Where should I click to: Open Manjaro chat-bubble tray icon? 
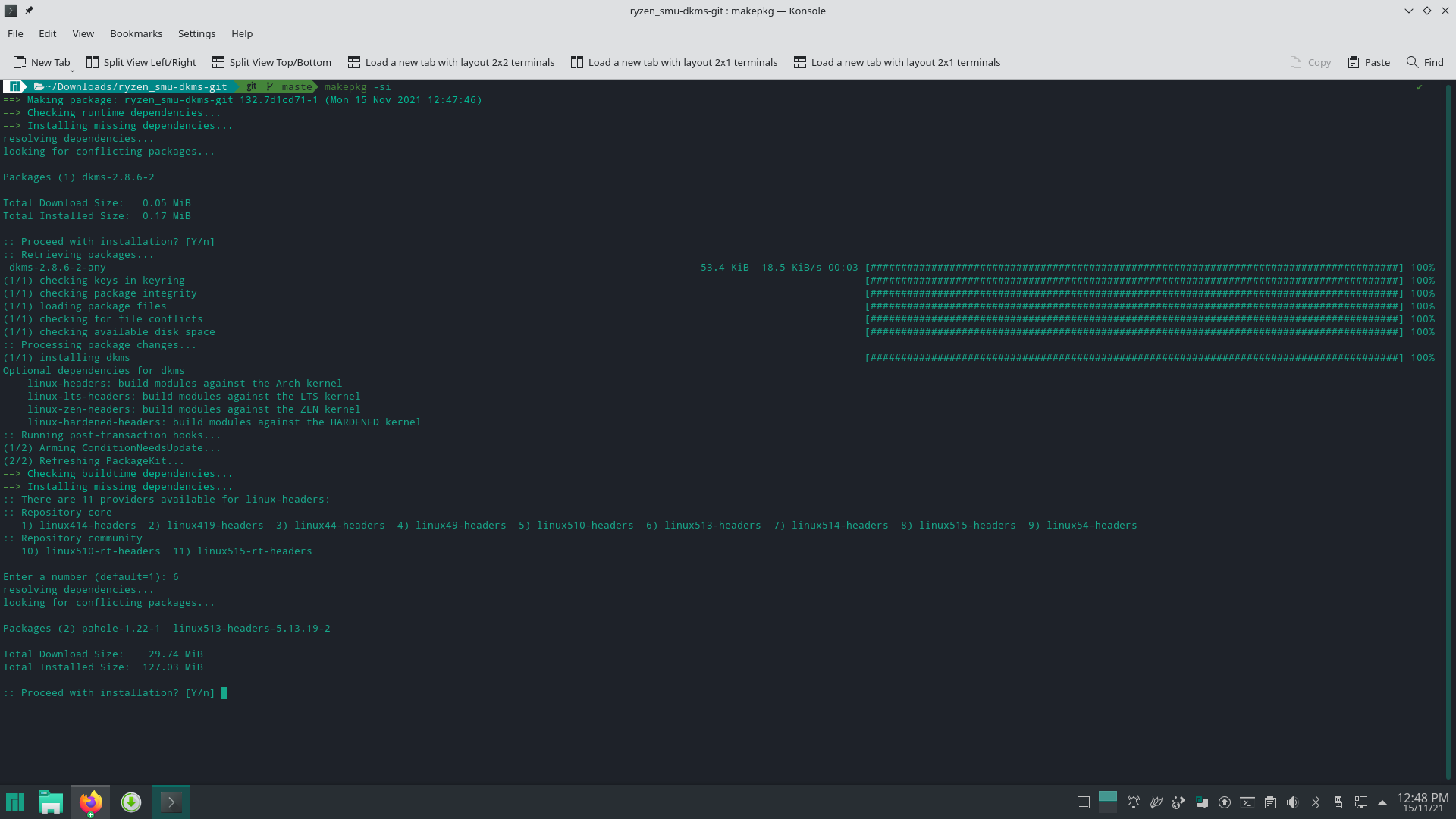1202,802
